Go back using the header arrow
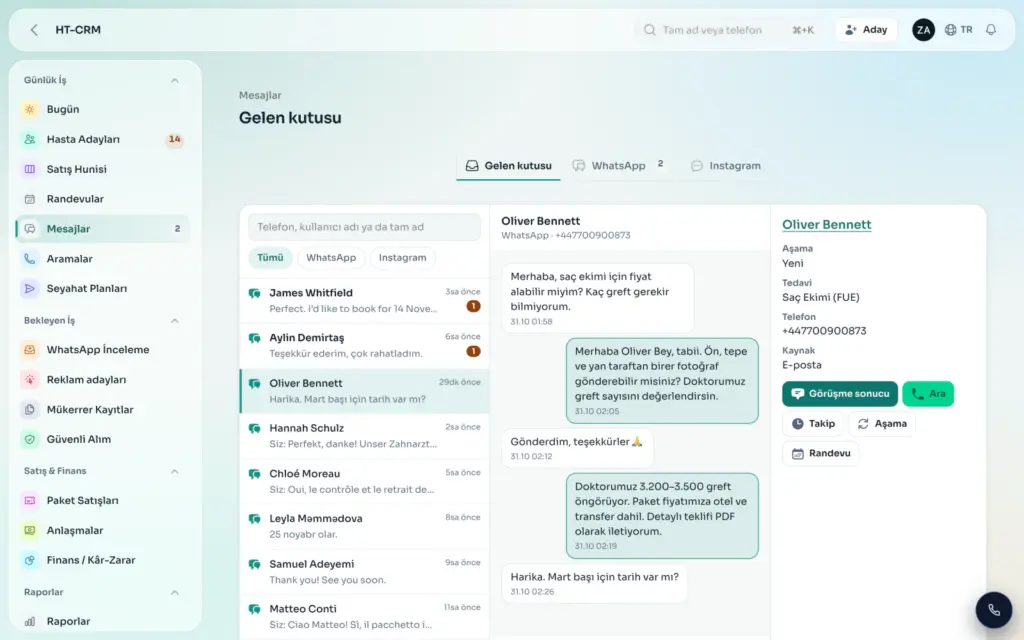The width and height of the screenshot is (1024, 640). coord(34,30)
